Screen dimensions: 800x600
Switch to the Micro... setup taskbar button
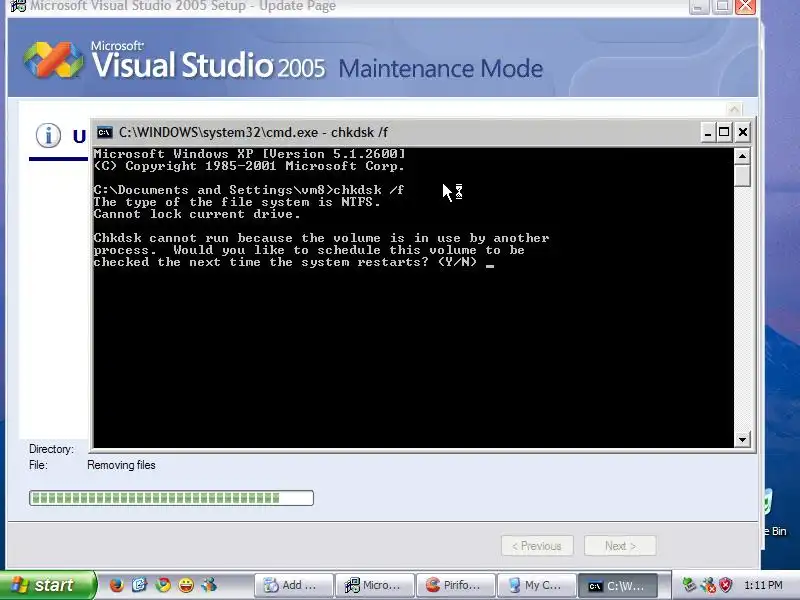click(x=374, y=585)
